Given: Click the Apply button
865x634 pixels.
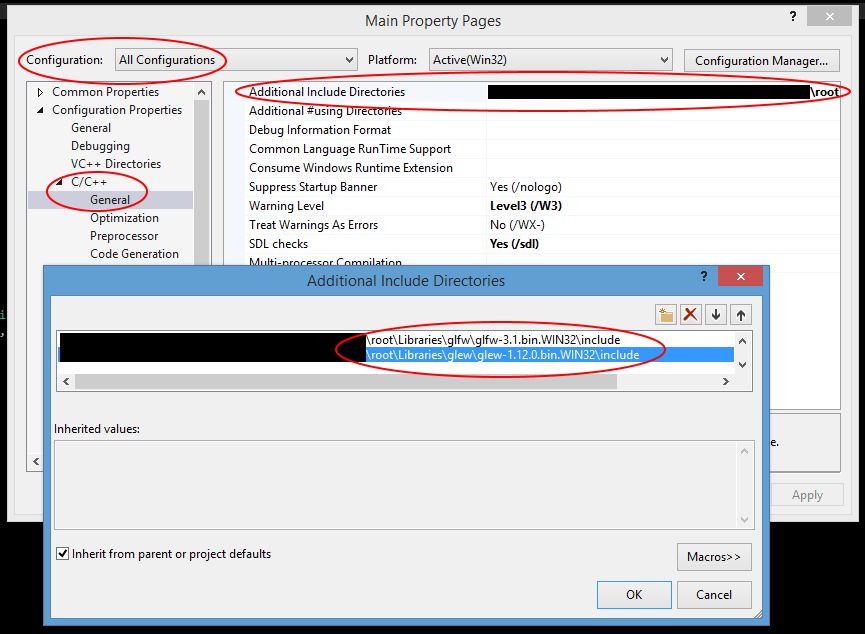Looking at the screenshot, I should click(807, 495).
